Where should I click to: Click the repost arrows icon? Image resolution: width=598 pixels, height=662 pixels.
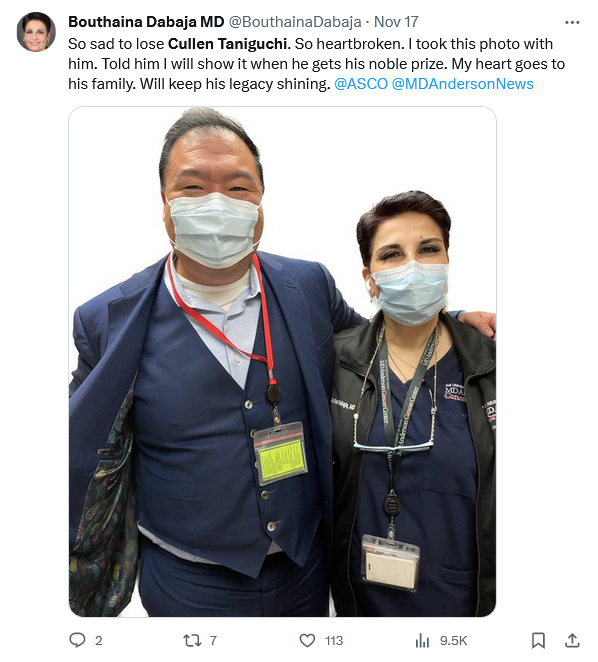tap(192, 640)
